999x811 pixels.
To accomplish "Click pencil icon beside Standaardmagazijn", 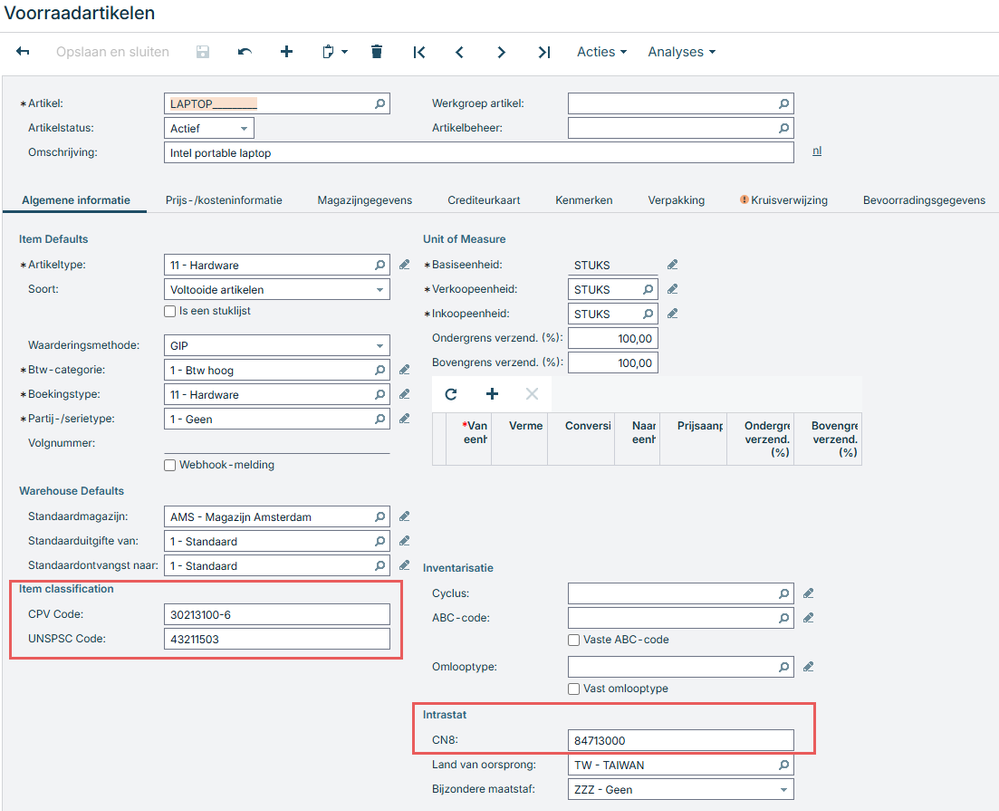I will tap(405, 517).
